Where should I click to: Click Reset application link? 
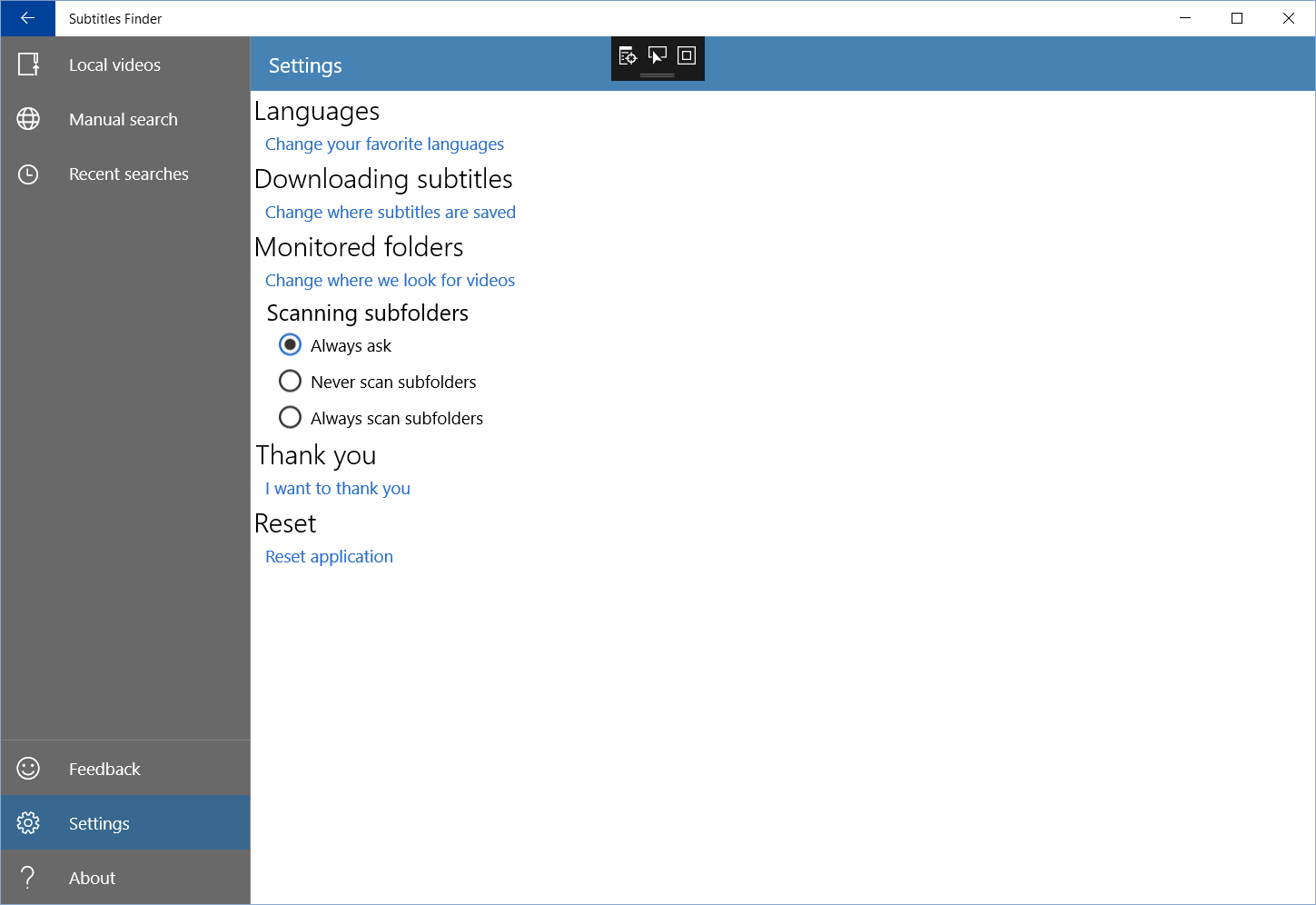329,557
